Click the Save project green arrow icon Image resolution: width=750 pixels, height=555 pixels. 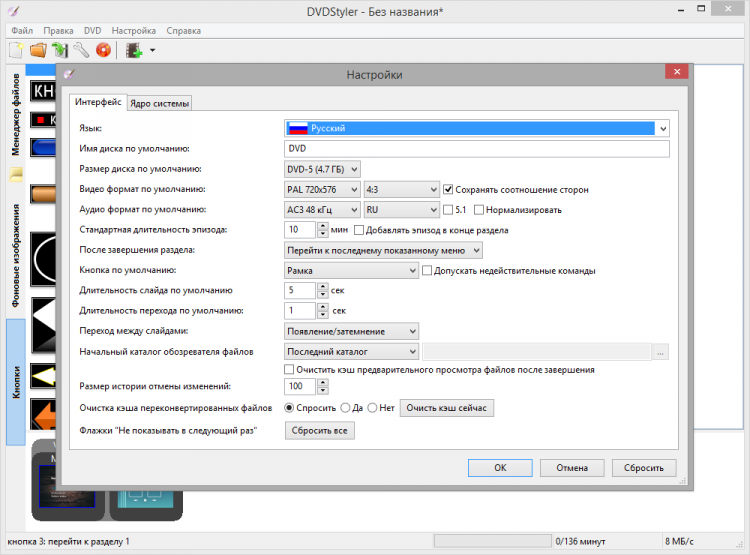(60, 50)
